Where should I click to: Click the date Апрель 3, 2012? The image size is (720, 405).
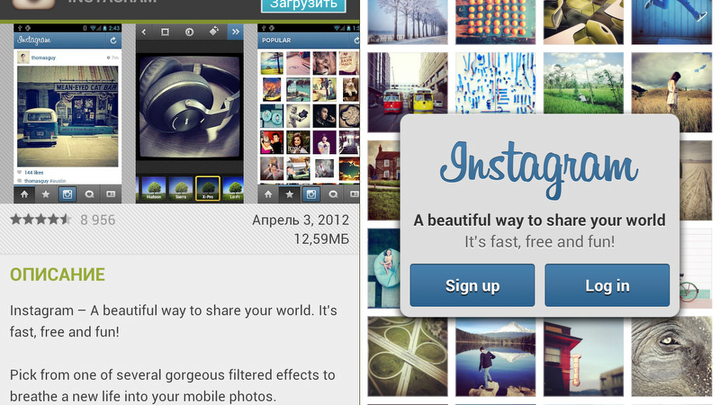(x=301, y=220)
